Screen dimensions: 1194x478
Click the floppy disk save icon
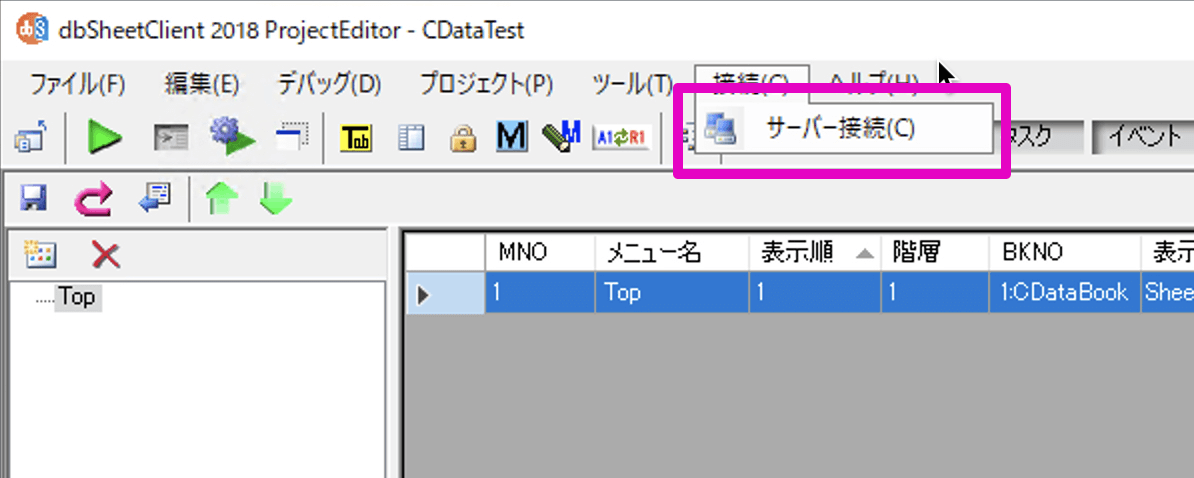pos(34,200)
